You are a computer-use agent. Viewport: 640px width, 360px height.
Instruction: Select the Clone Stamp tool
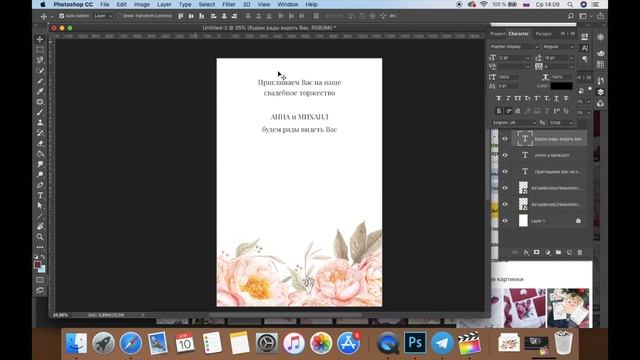coord(40,123)
